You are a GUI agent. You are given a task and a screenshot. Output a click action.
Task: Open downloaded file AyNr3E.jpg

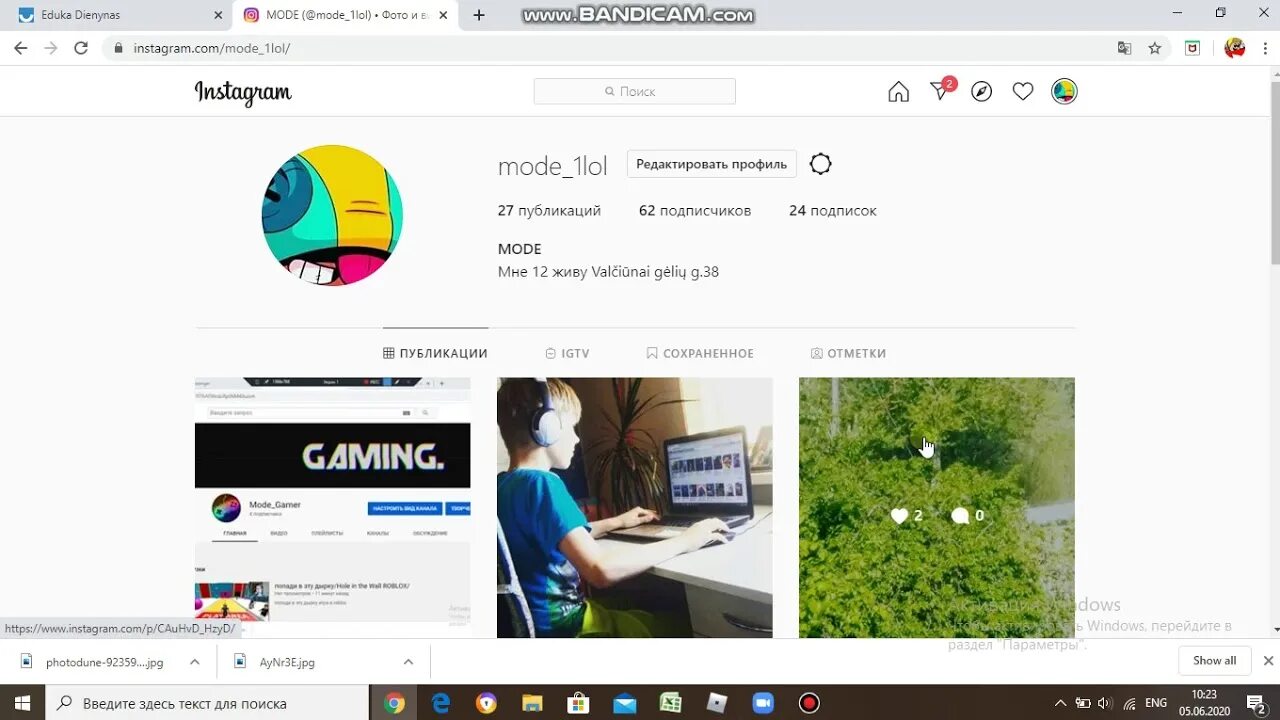click(275, 661)
